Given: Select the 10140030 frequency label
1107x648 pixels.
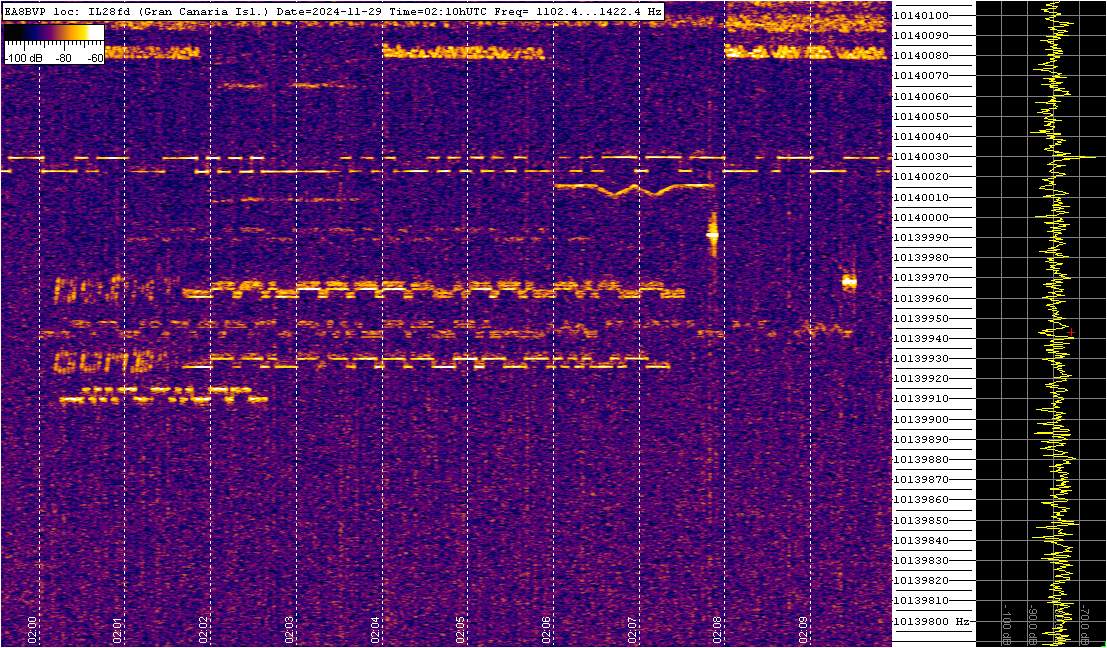Looking at the screenshot, I should [x=921, y=157].
